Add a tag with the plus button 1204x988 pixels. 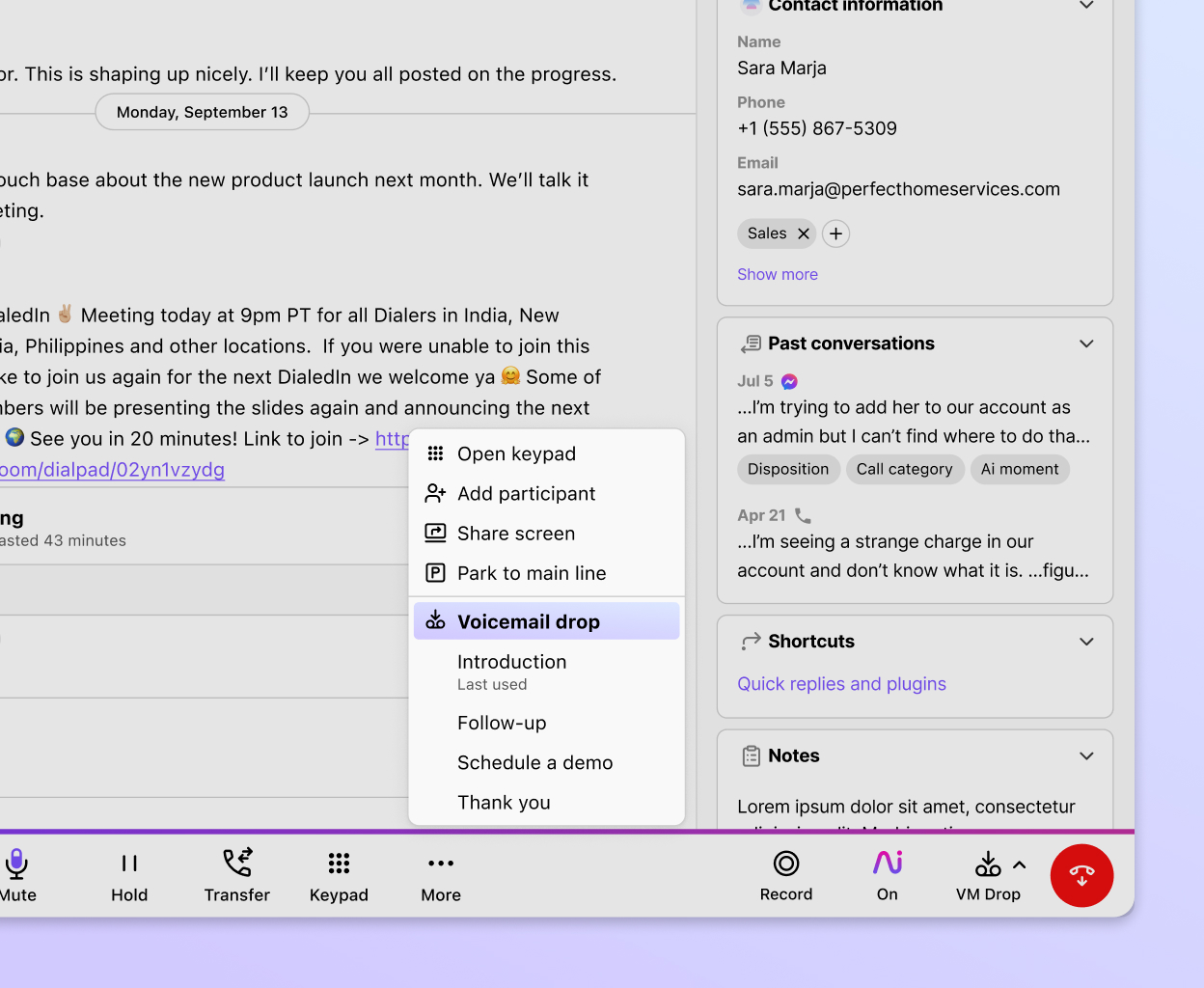(x=835, y=233)
